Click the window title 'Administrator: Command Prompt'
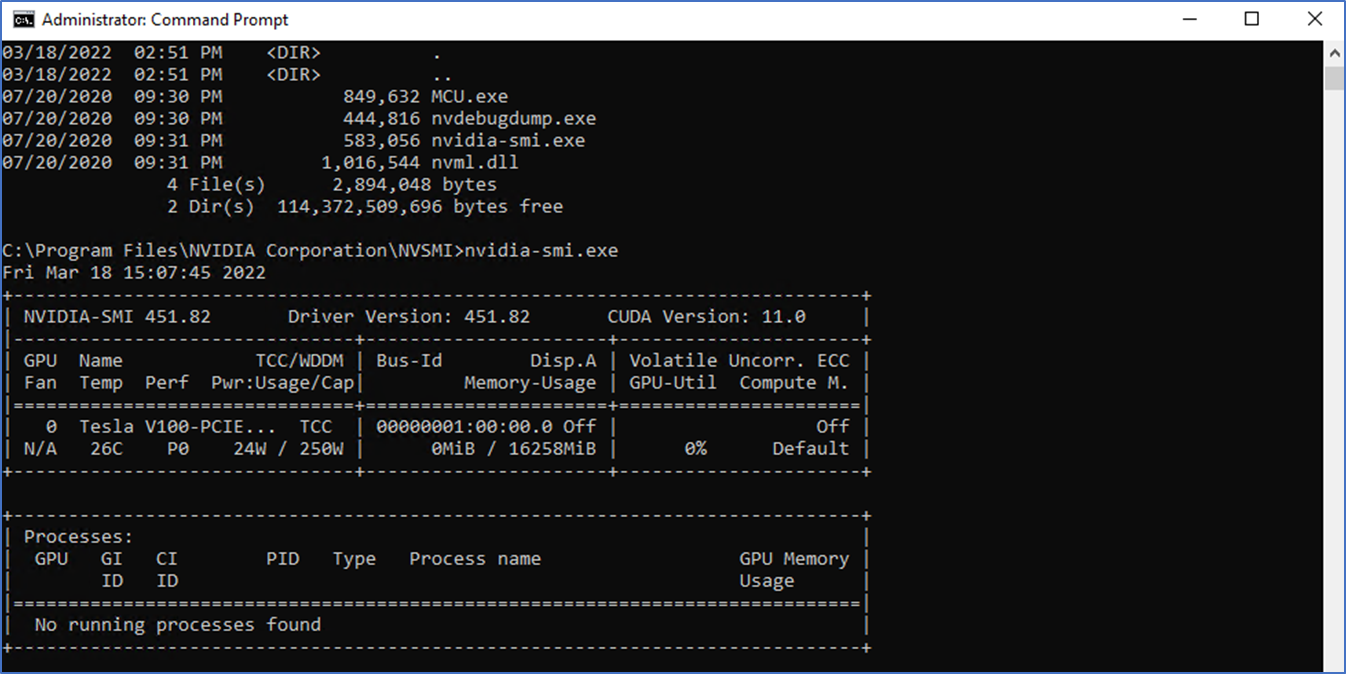 [x=165, y=19]
